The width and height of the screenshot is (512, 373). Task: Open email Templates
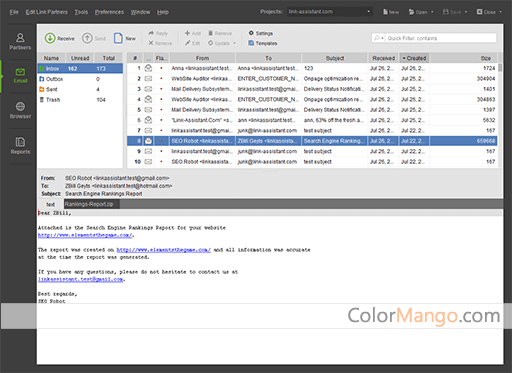[263, 43]
